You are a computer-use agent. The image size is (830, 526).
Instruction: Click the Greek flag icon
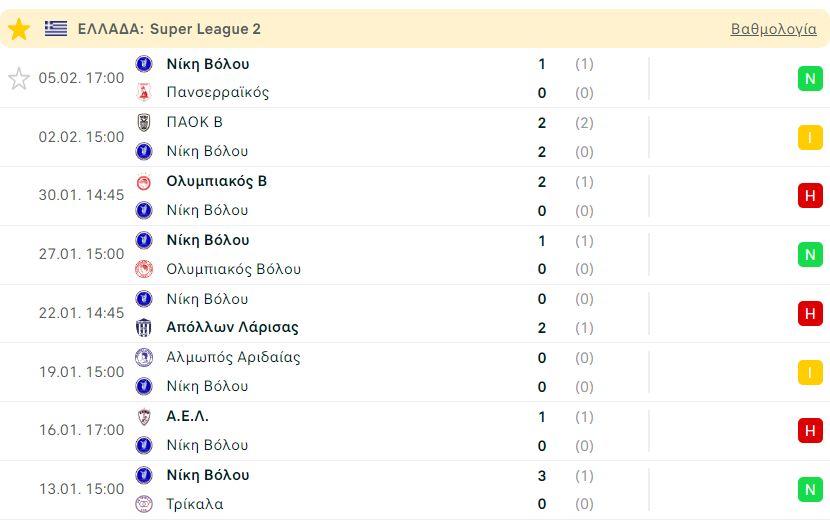pyautogui.click(x=56, y=29)
